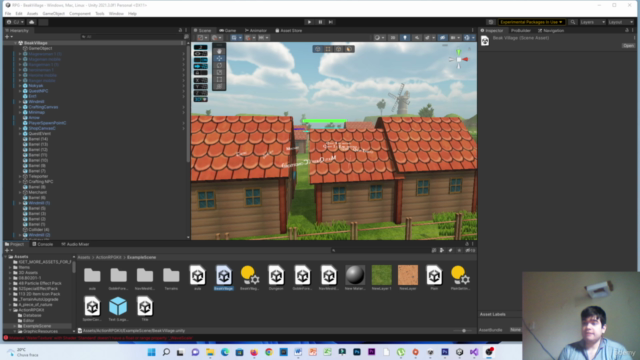Select the BeakVillage lighting settings asset
Image resolution: width=640 pixels, height=360 pixels.
click(250, 278)
